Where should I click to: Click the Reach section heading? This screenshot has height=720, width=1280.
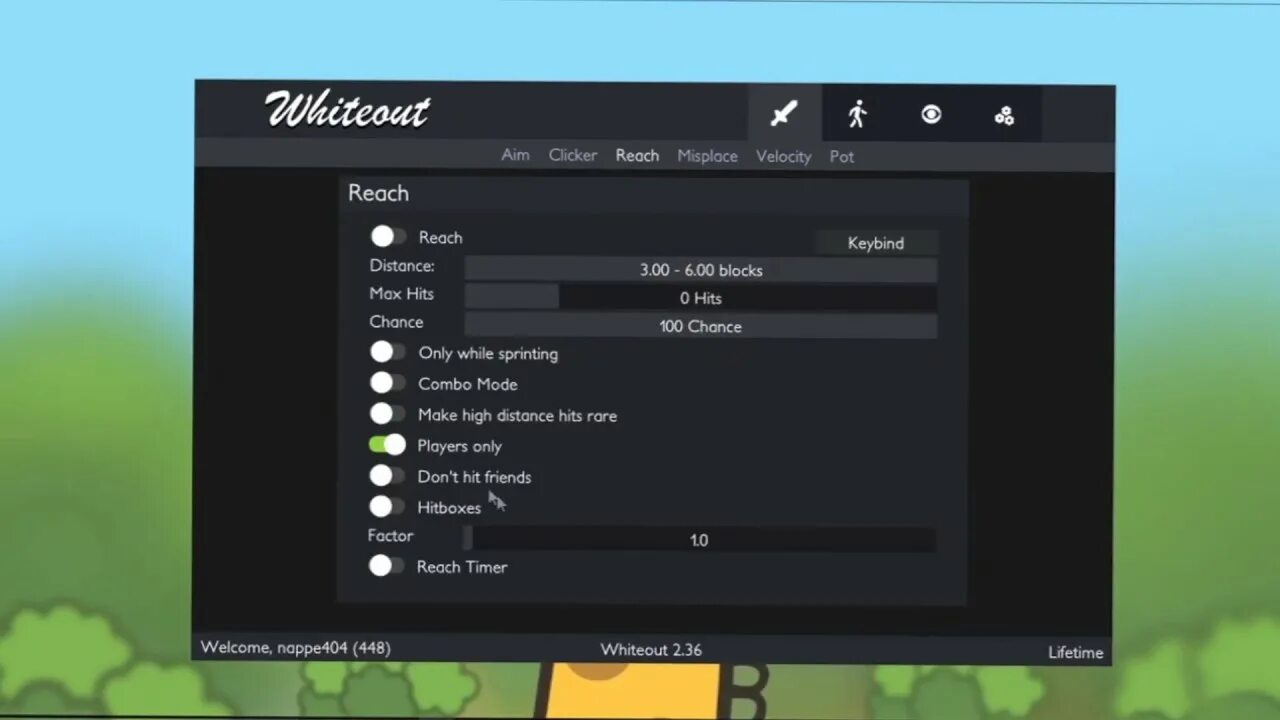(378, 193)
